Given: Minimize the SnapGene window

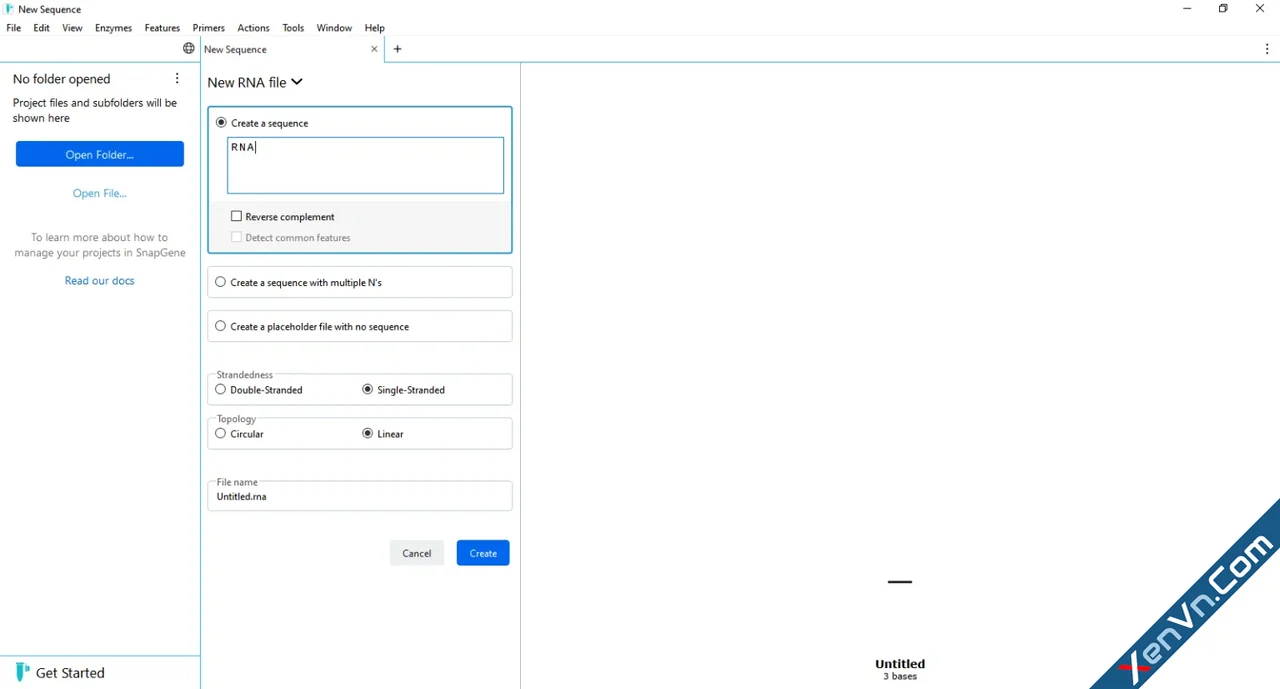Looking at the screenshot, I should pos(1187,9).
